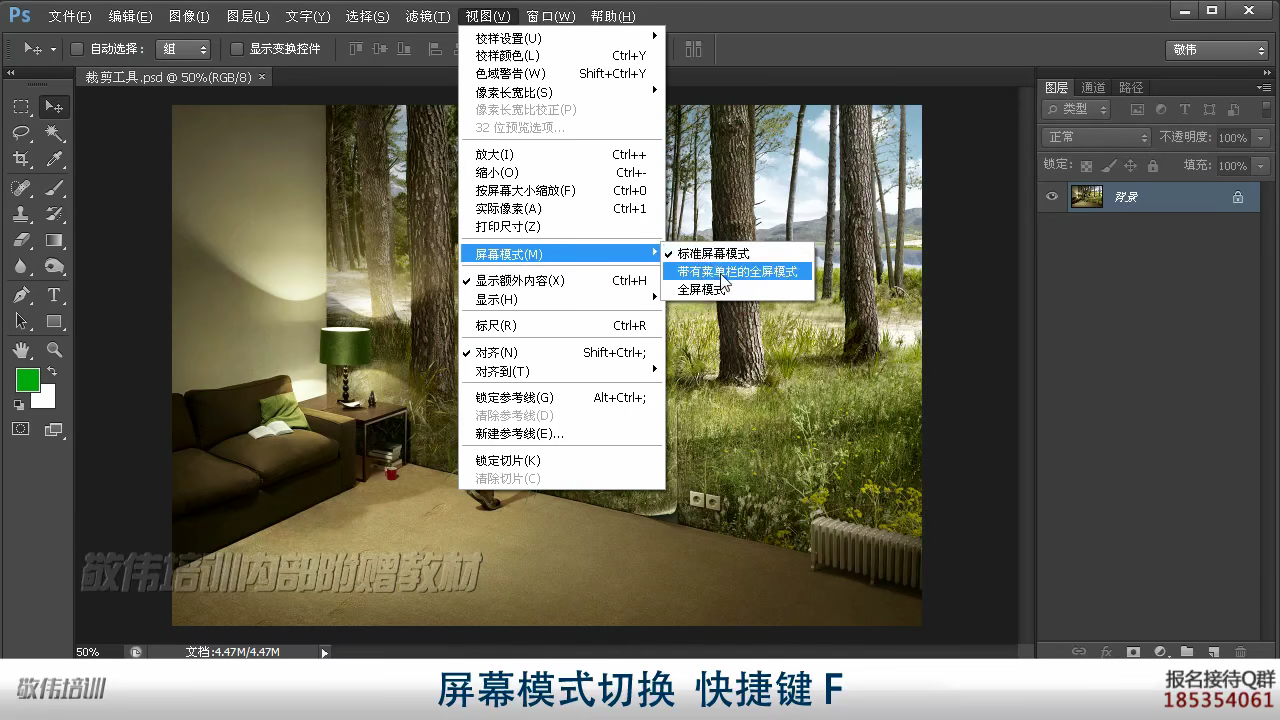The image size is (1280, 720).
Task: Click 标尺(R) in the View menu
Action: coord(561,326)
